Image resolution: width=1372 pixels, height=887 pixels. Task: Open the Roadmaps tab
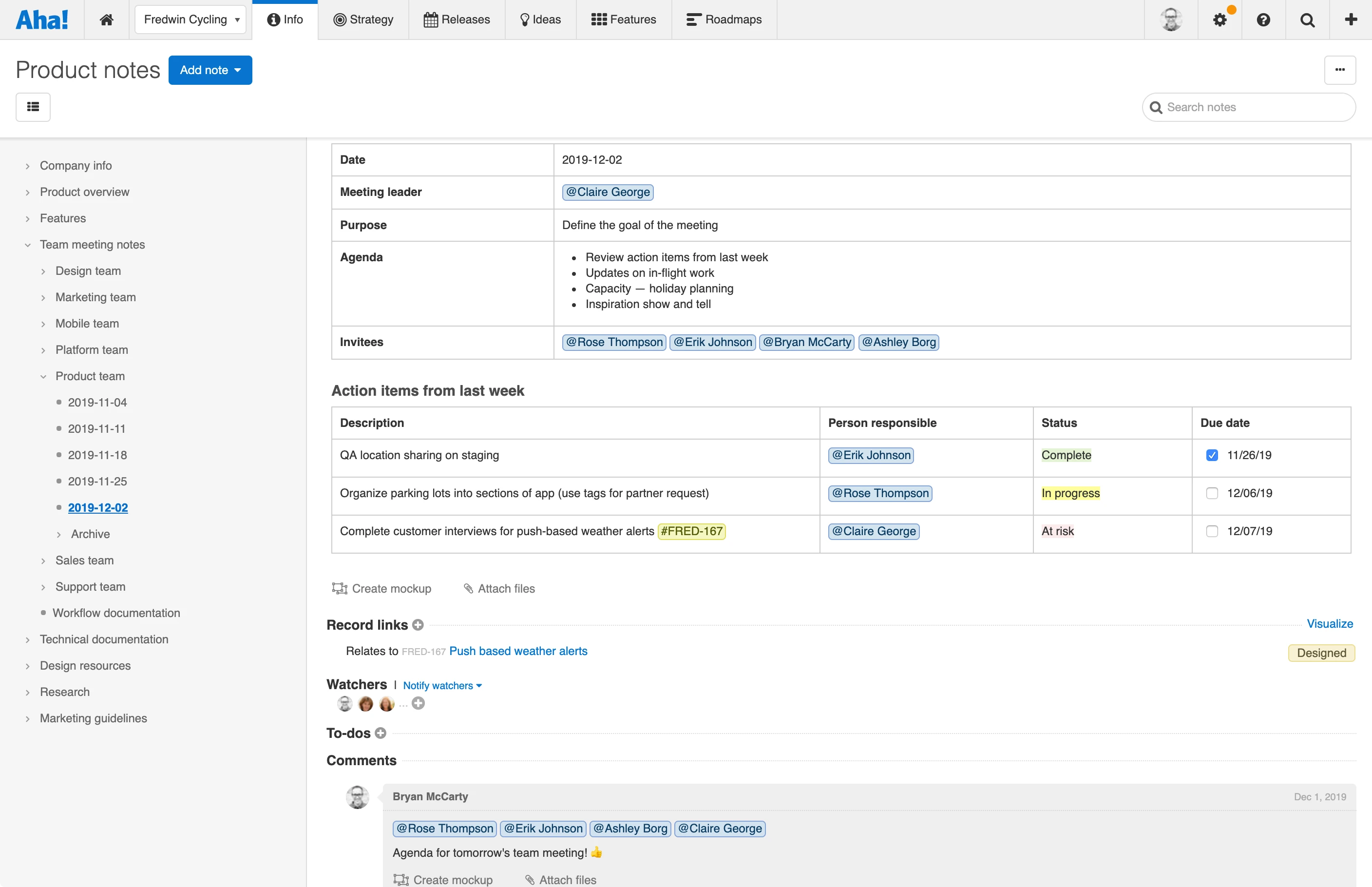(724, 19)
